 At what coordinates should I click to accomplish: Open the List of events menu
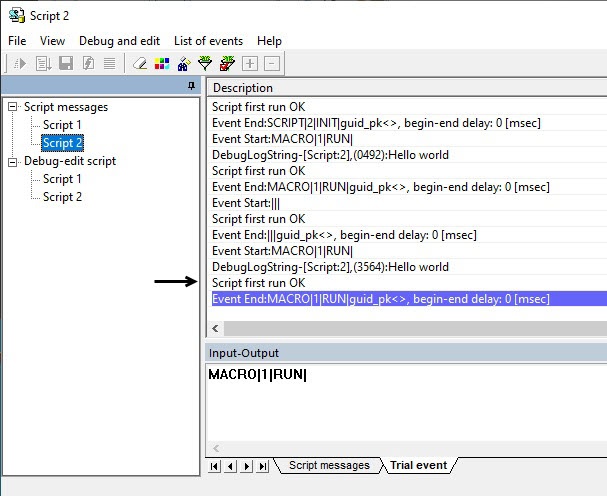(208, 41)
